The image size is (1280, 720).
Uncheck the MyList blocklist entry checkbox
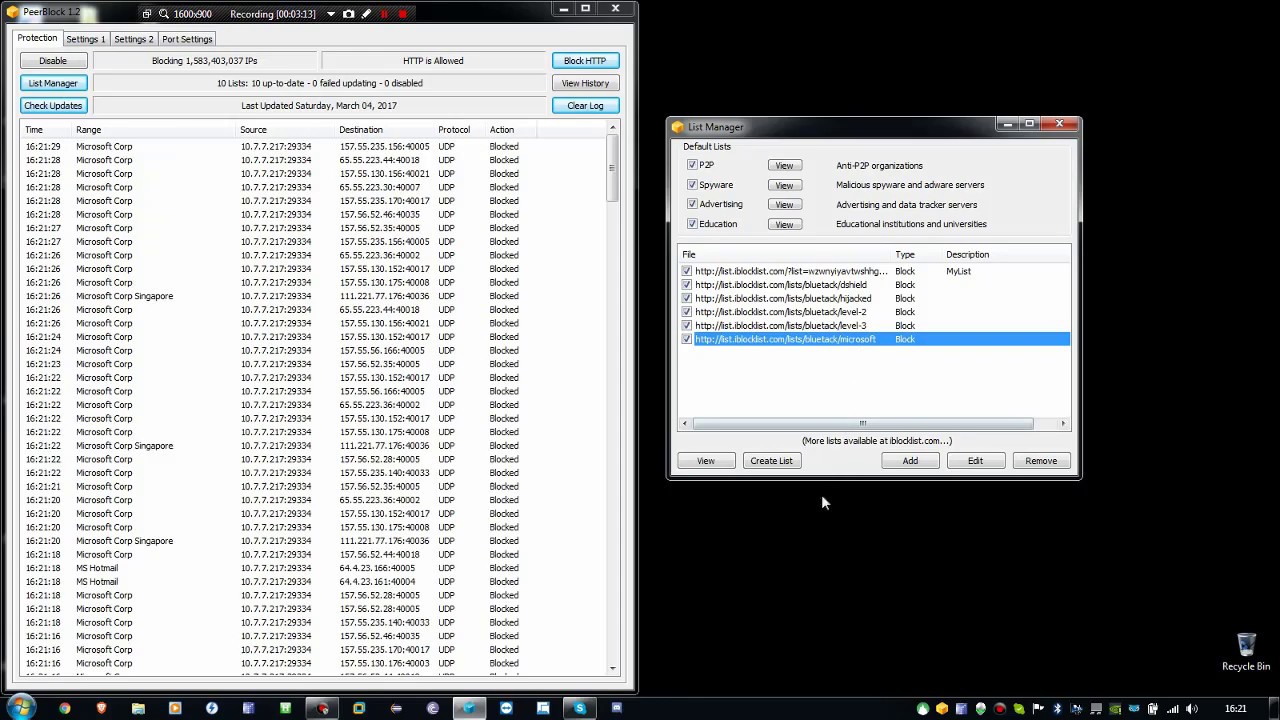687,271
